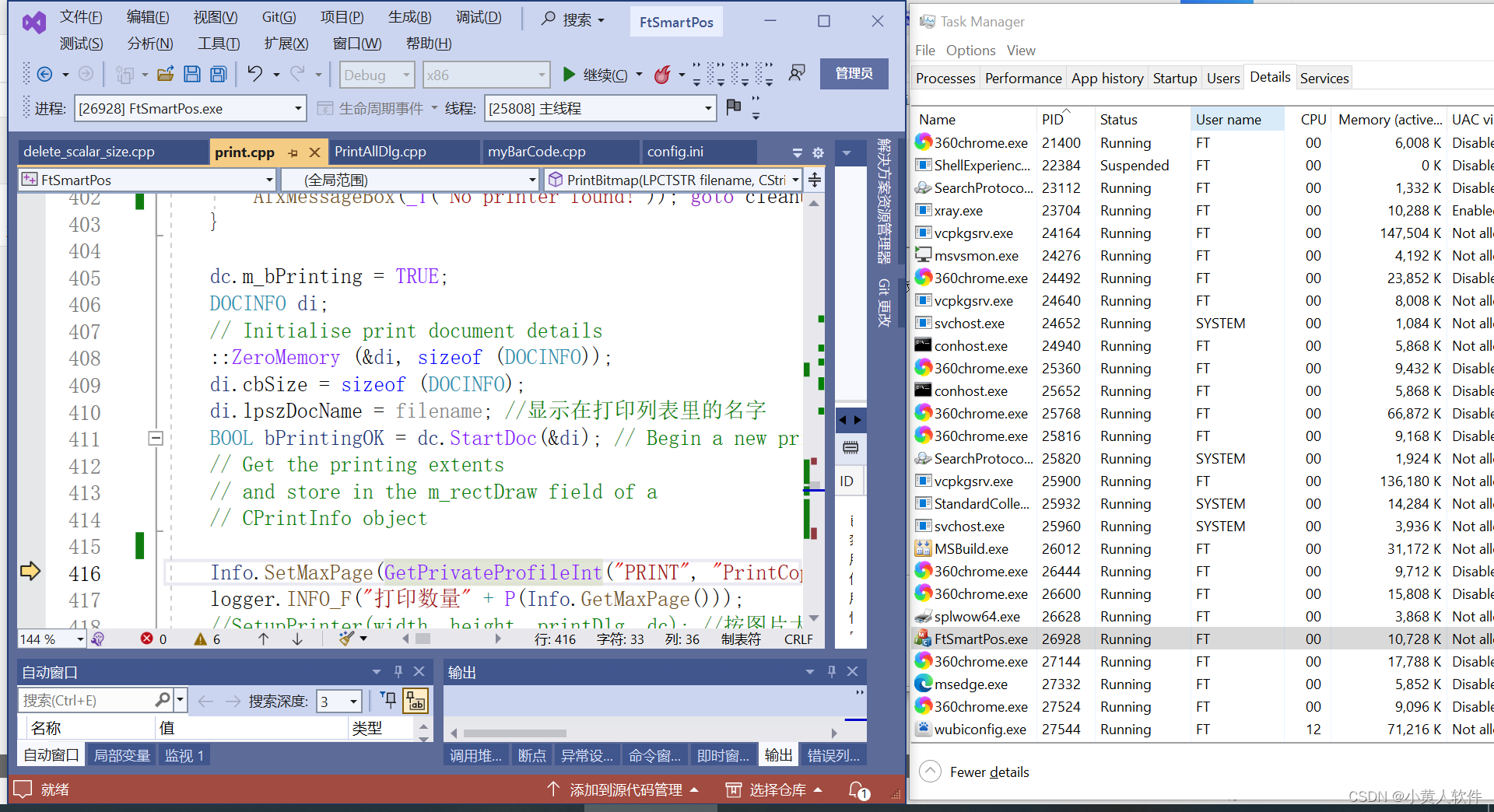Image resolution: width=1494 pixels, height=812 pixels.
Task: Click the Save All double floppy icon
Action: 219,74
